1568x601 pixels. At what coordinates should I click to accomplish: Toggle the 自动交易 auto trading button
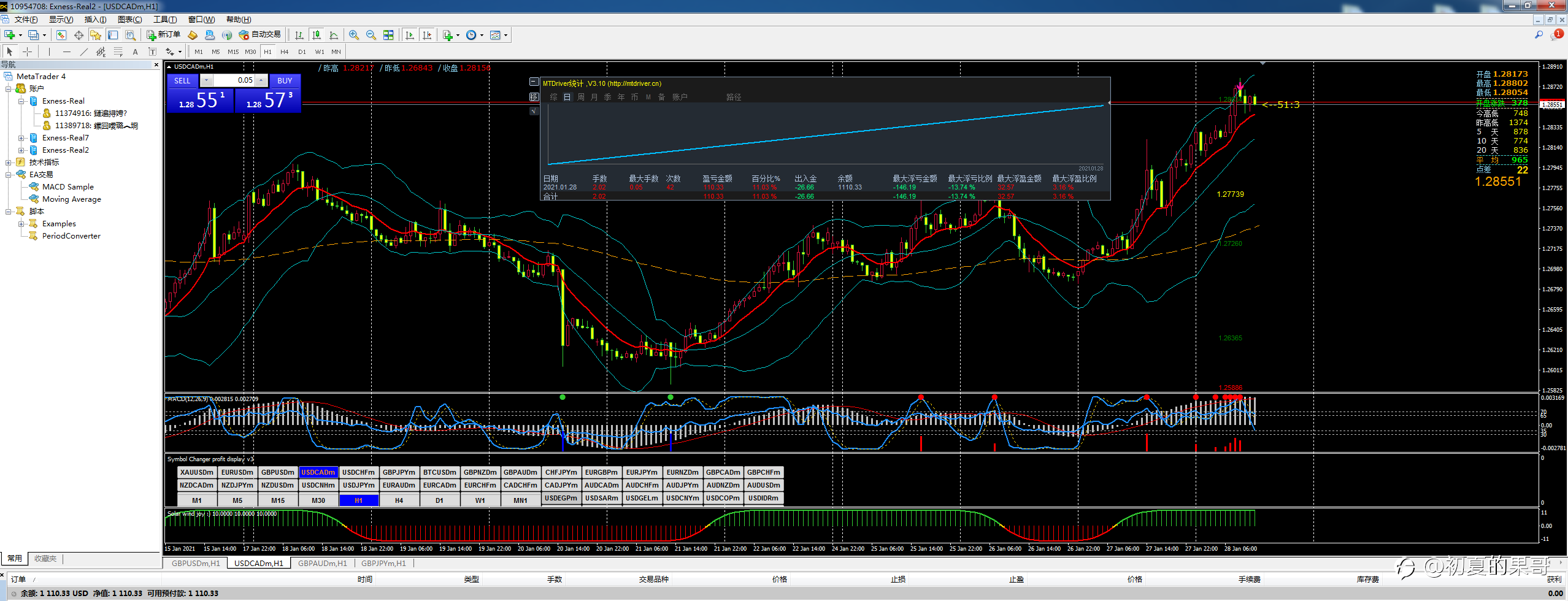pos(260,35)
